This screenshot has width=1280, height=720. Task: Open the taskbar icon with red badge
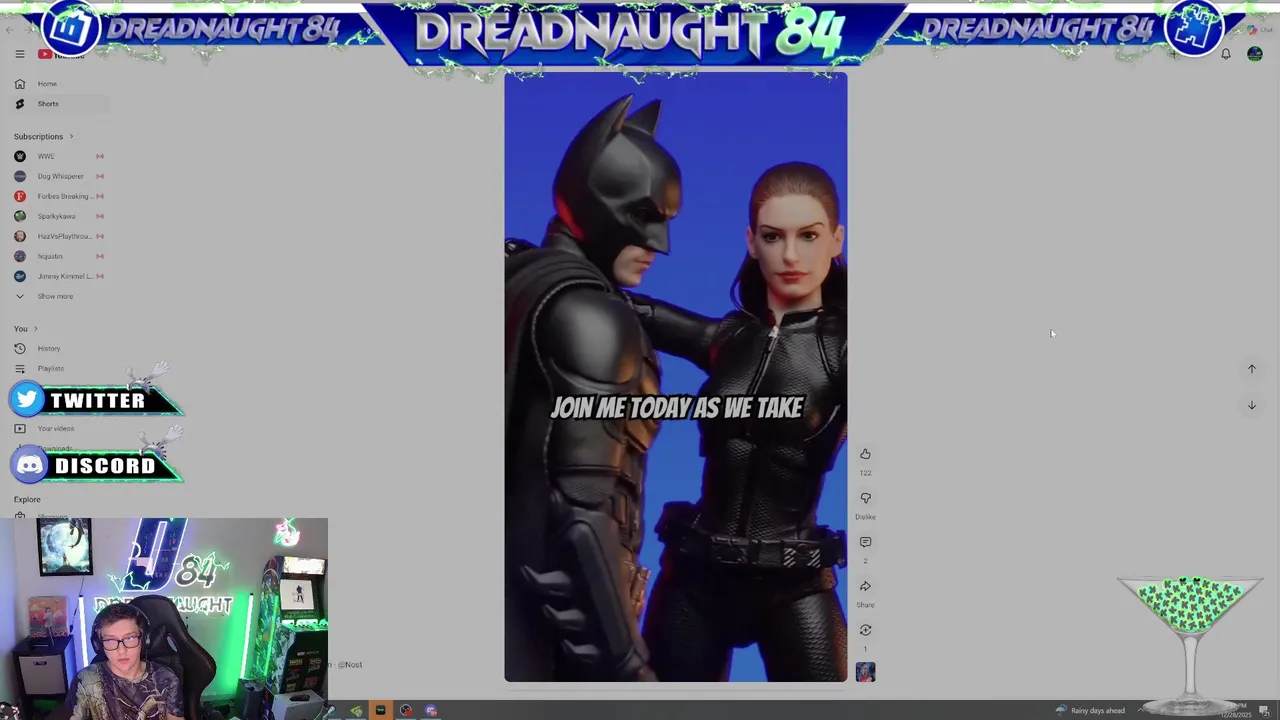[x=405, y=711]
